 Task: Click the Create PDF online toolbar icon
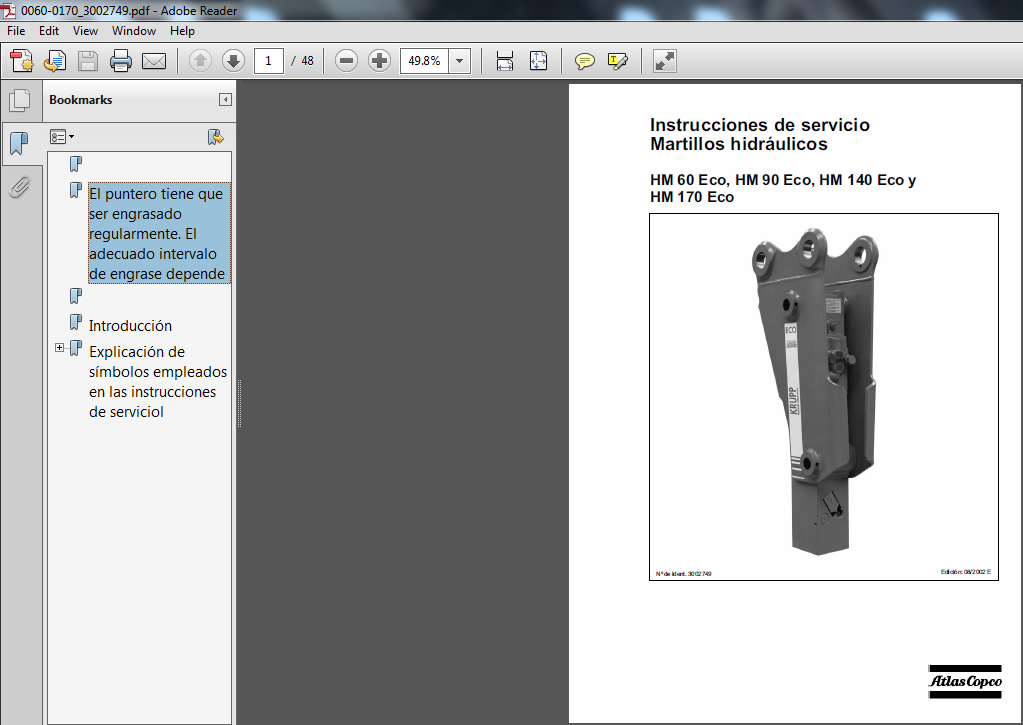[x=22, y=61]
